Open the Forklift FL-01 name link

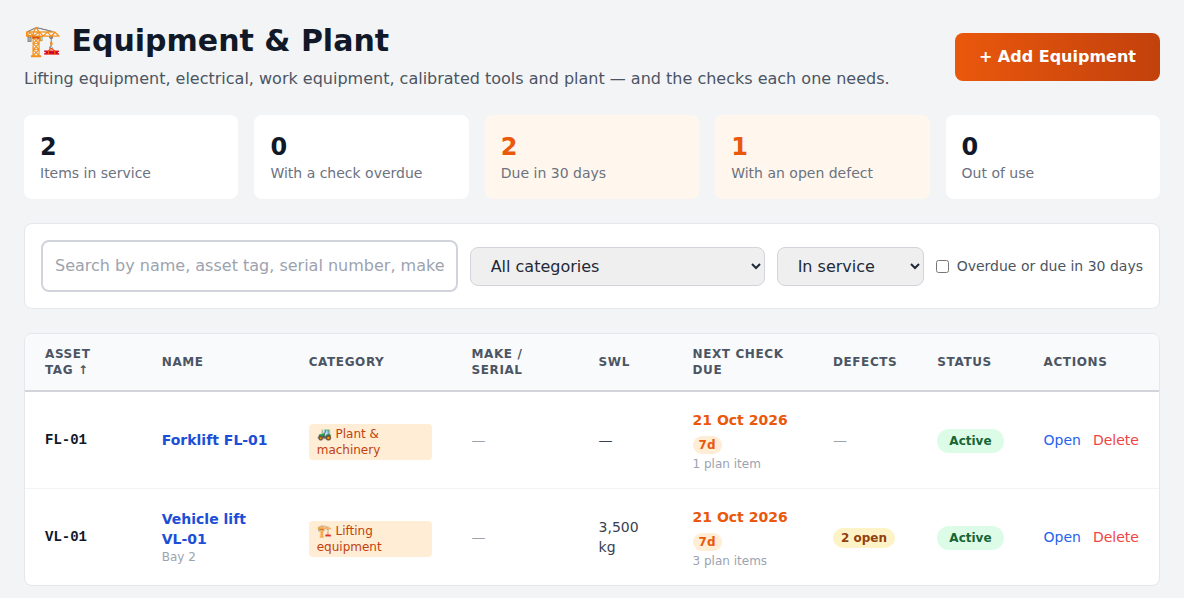point(214,440)
